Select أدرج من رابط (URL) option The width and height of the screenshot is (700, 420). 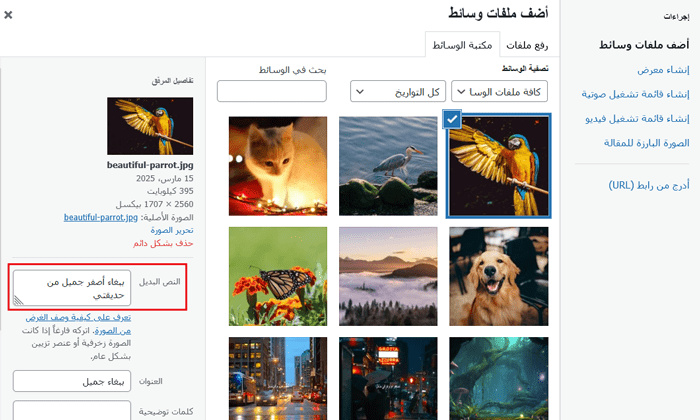pyautogui.click(x=649, y=185)
